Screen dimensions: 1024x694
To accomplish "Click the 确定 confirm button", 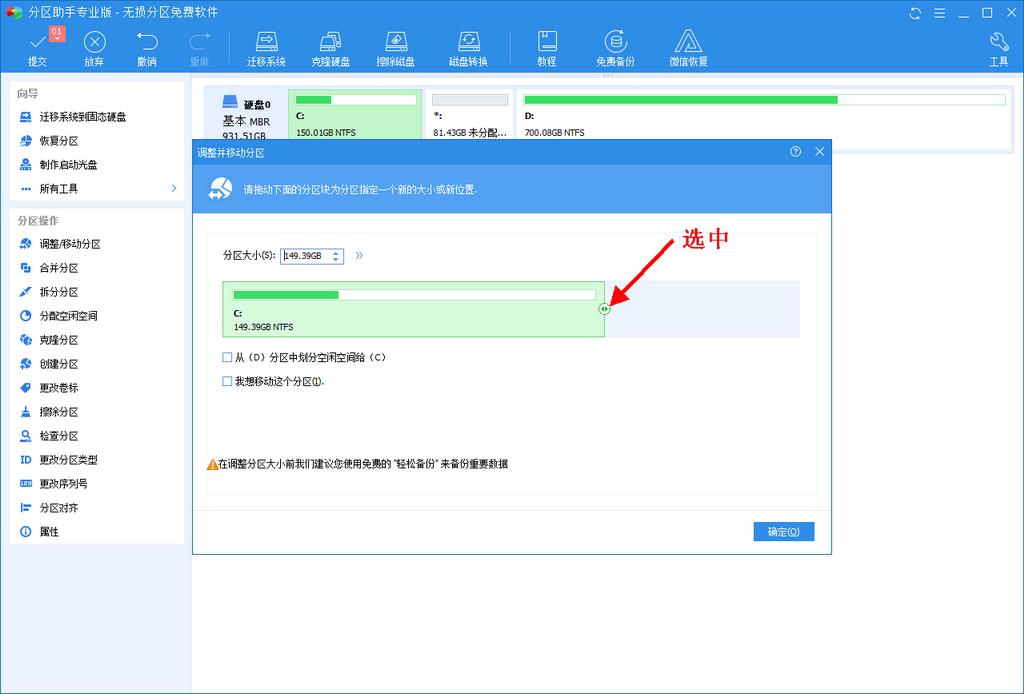I will tap(784, 531).
